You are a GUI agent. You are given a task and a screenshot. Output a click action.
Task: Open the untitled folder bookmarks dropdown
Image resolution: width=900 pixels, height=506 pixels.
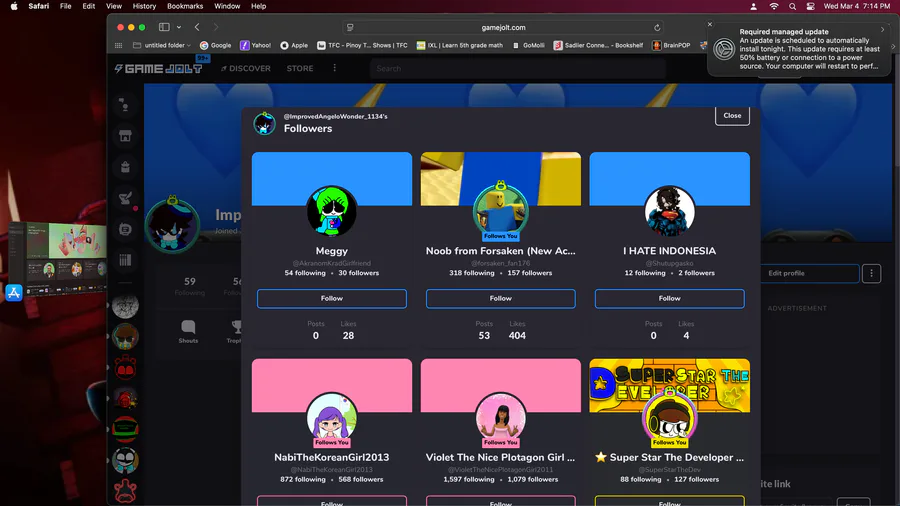tap(162, 45)
